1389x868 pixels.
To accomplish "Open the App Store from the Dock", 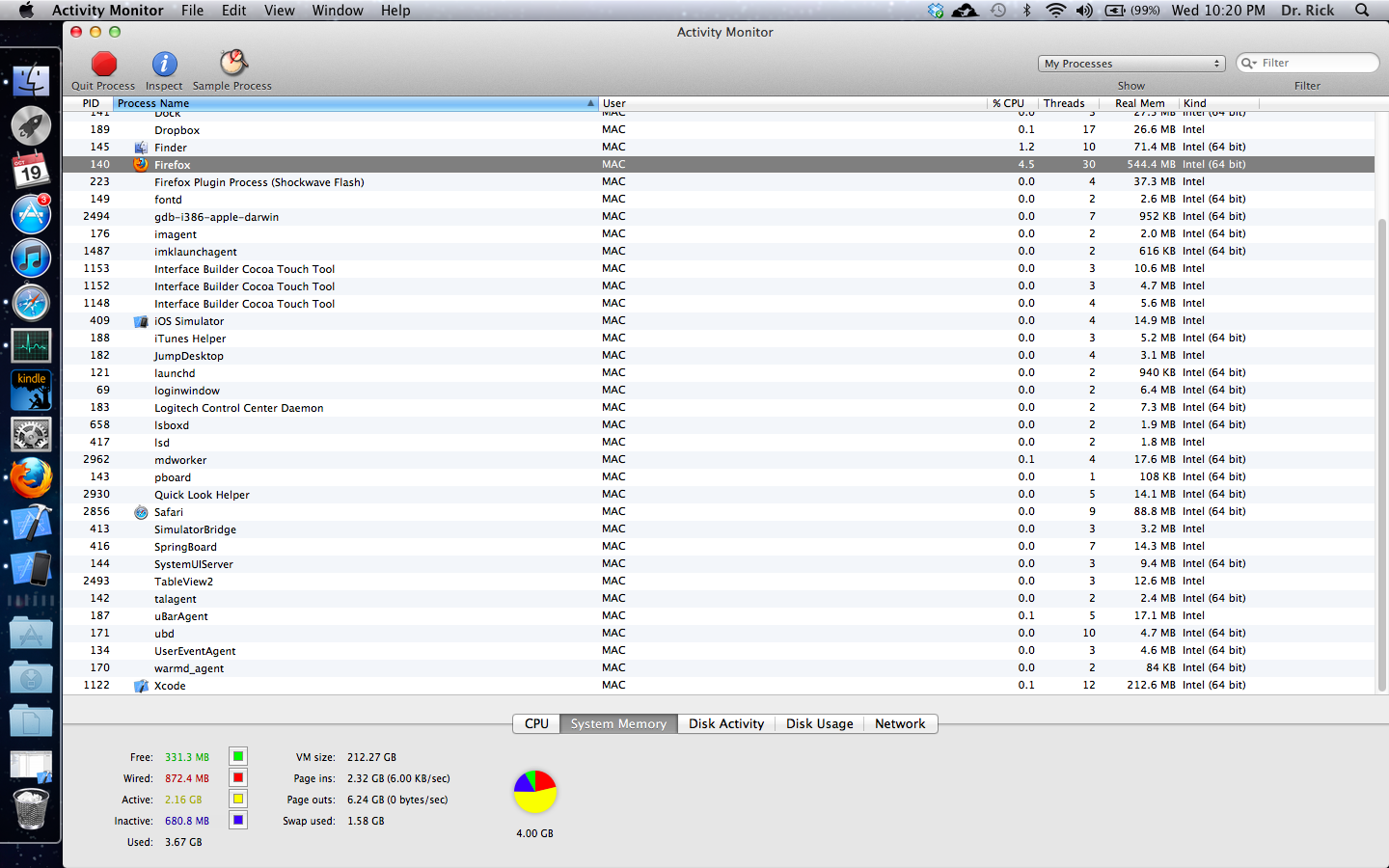I will pos(31,214).
